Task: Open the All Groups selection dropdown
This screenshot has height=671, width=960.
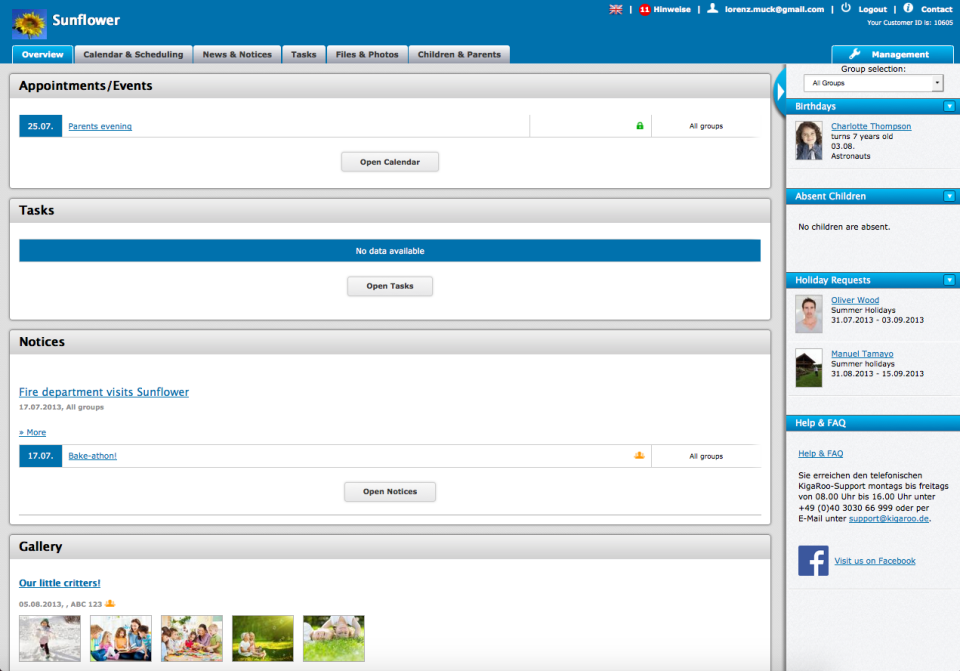Action: 873,83
